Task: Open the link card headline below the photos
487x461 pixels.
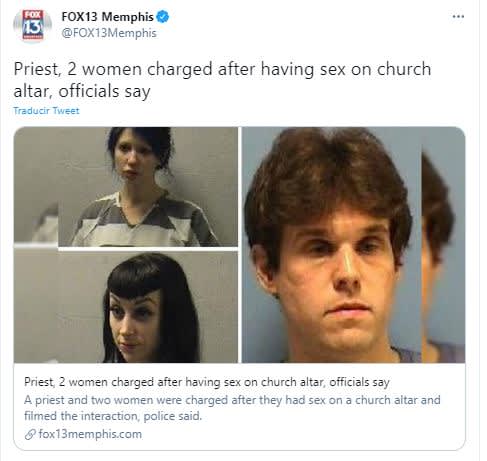Action: click(207, 382)
